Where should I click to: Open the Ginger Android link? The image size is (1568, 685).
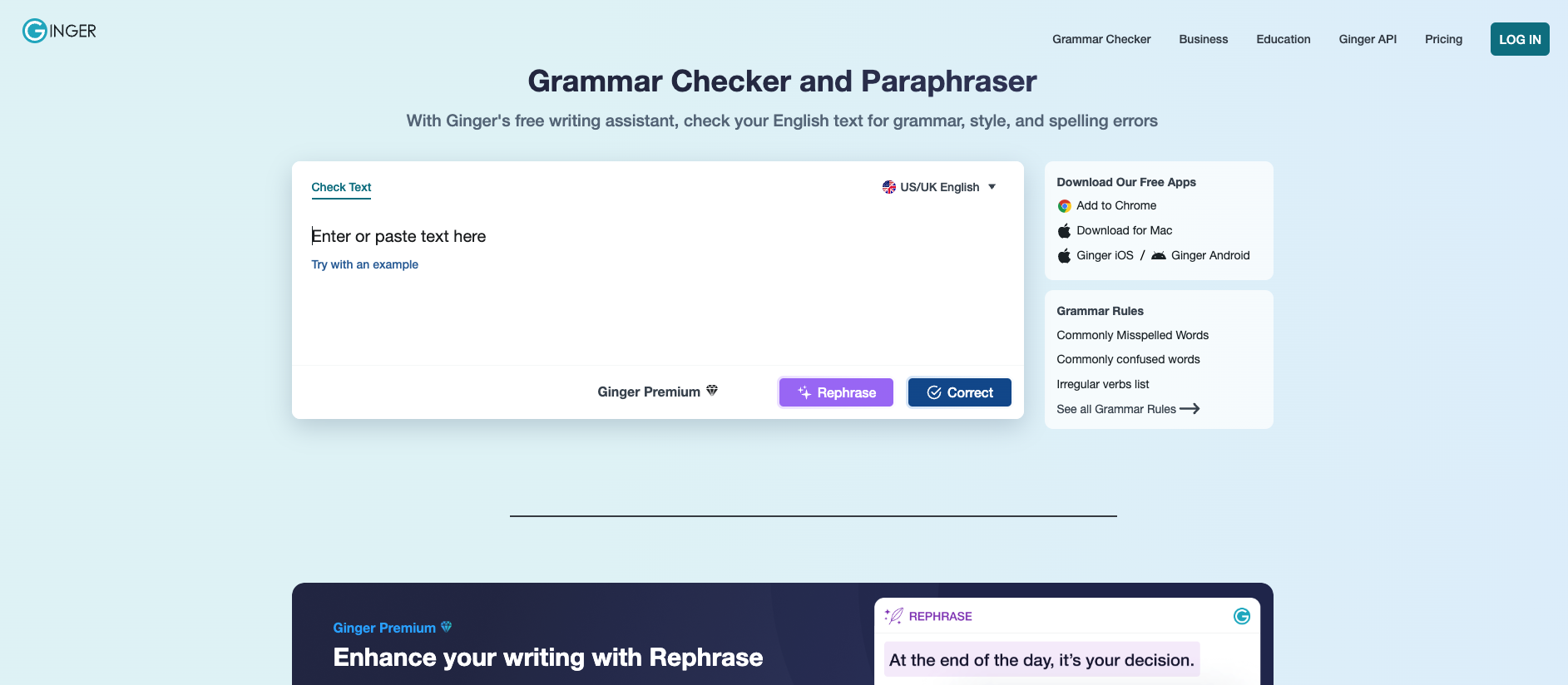(x=1210, y=255)
